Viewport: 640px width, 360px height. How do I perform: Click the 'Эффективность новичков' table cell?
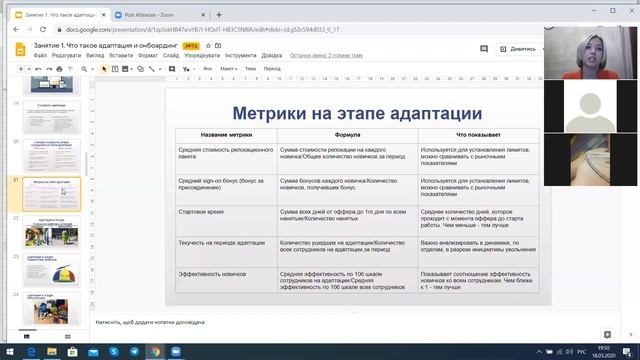point(227,280)
